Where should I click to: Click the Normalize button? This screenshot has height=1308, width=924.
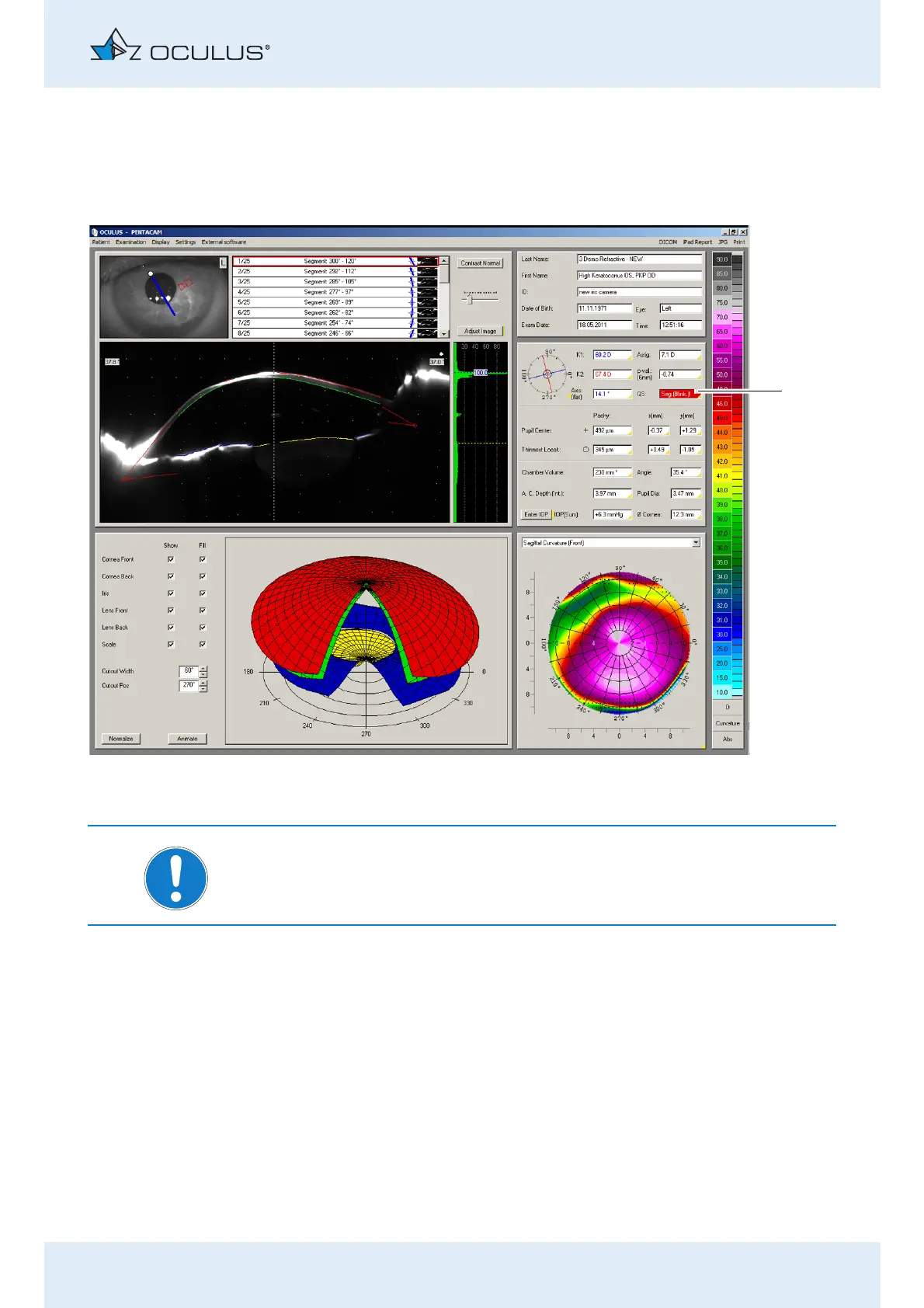121,739
